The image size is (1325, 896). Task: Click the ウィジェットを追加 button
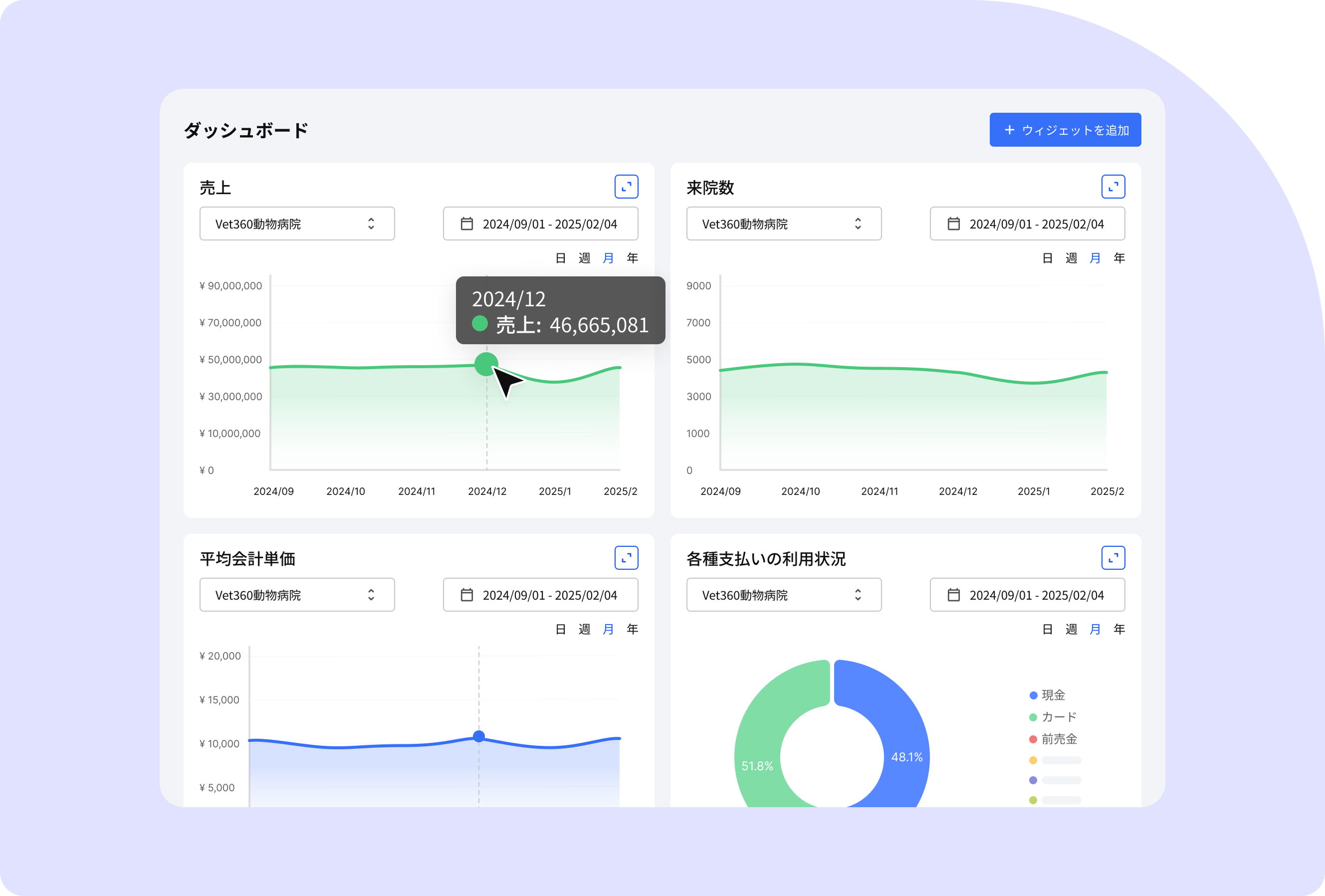pos(1065,130)
